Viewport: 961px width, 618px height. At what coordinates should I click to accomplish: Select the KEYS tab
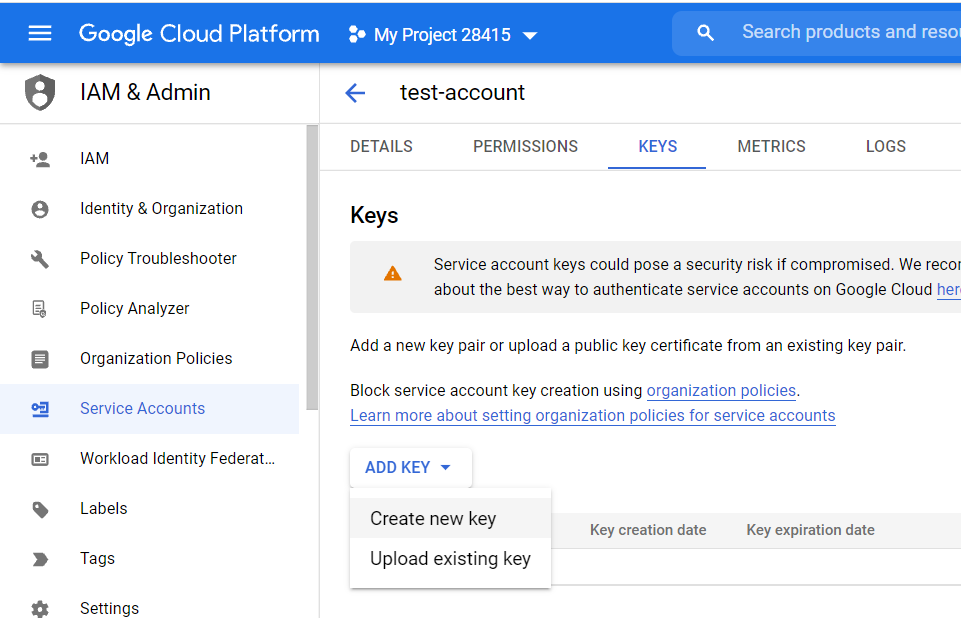click(x=658, y=147)
